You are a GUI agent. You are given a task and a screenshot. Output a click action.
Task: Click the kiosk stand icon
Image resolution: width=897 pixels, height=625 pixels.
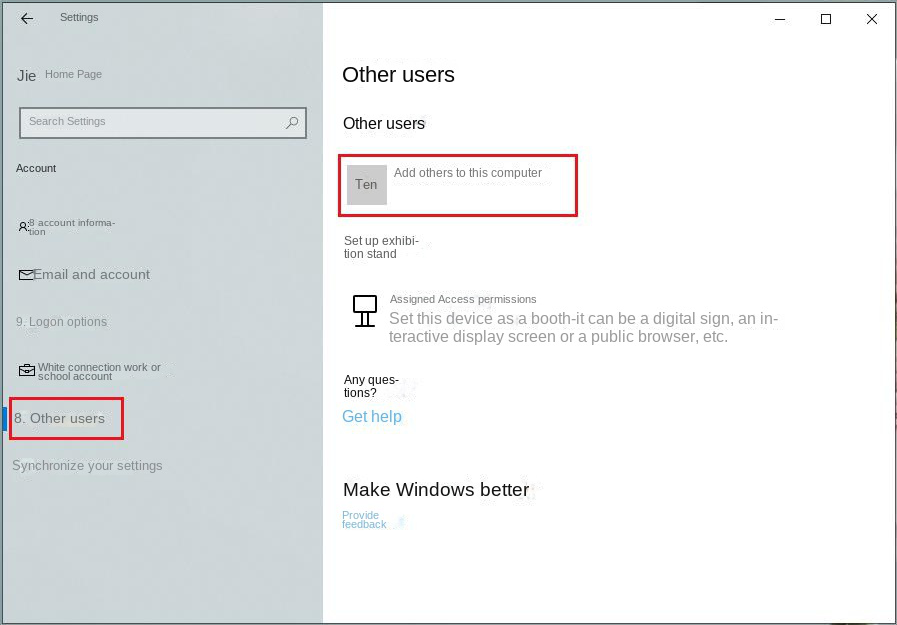point(365,310)
